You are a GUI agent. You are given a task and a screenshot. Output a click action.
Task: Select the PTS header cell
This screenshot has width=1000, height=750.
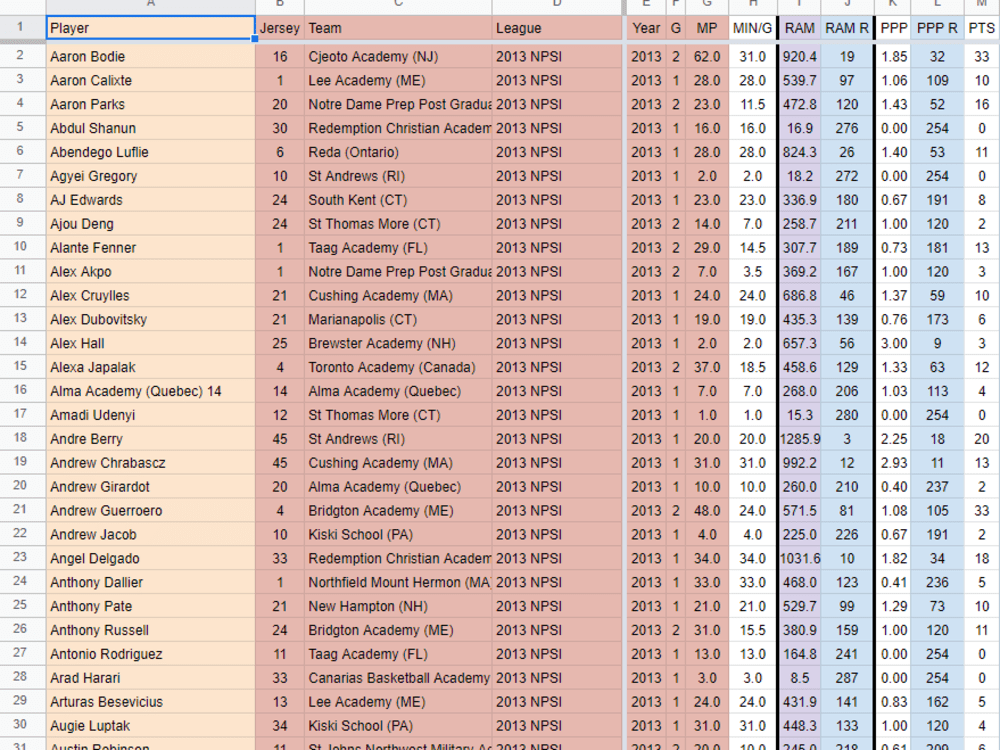coord(982,28)
